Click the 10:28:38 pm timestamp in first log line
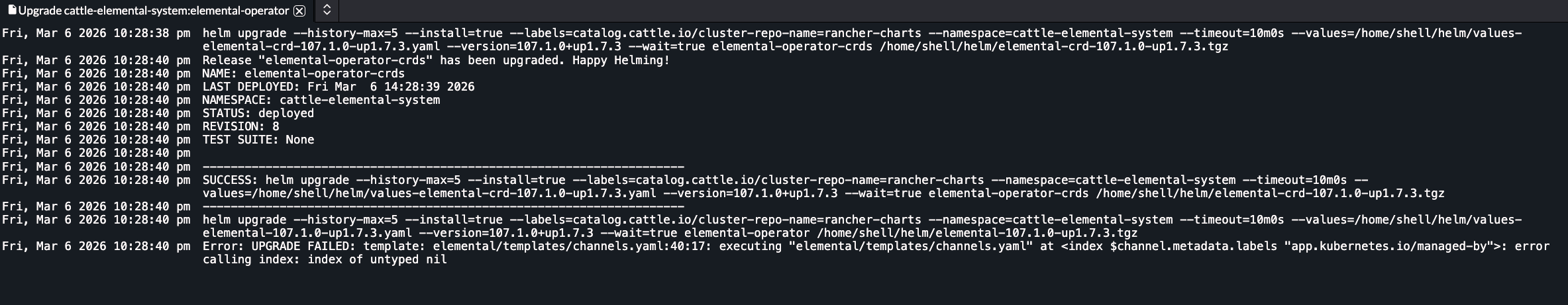 coord(152,33)
